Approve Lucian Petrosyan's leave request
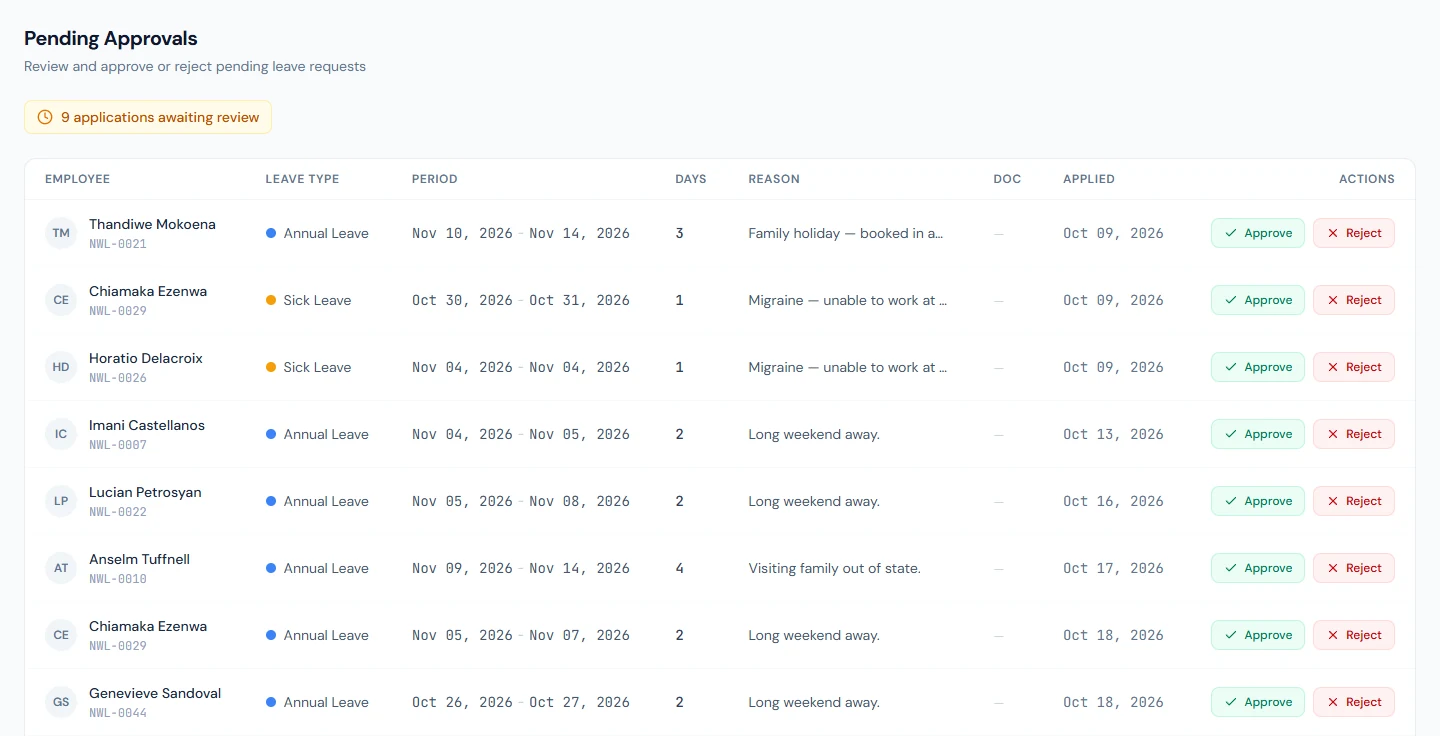Image resolution: width=1440 pixels, height=736 pixels. pos(1258,501)
